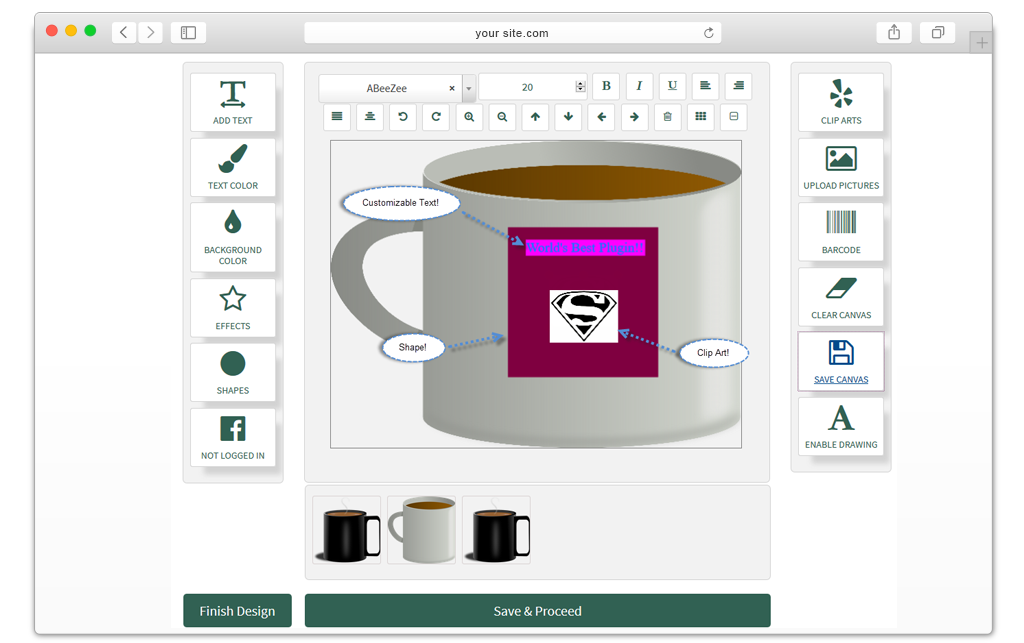Zoom out with the magnifier minus
This screenshot has height=643, width=1024.
tap(502, 116)
